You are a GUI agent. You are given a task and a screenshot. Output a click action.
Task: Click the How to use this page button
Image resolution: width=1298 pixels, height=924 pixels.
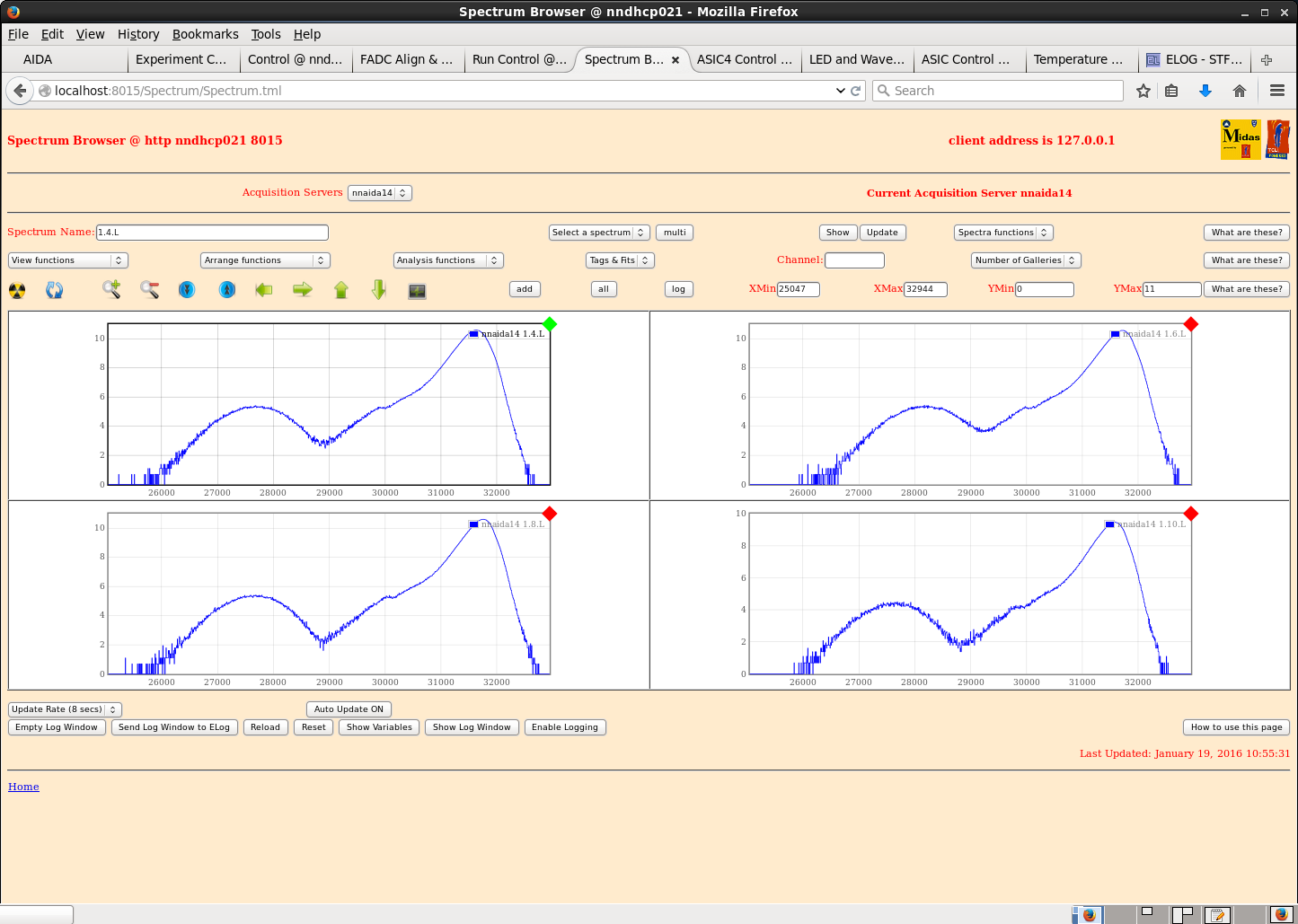pyautogui.click(x=1237, y=727)
